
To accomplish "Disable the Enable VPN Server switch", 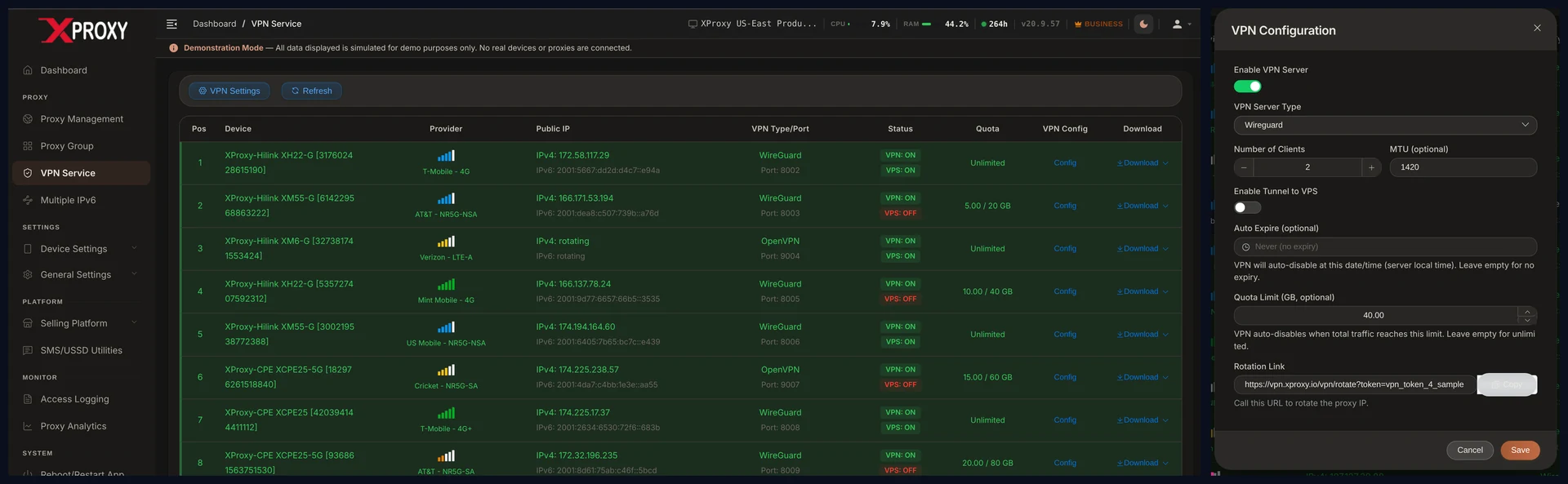I will click(x=1247, y=87).
